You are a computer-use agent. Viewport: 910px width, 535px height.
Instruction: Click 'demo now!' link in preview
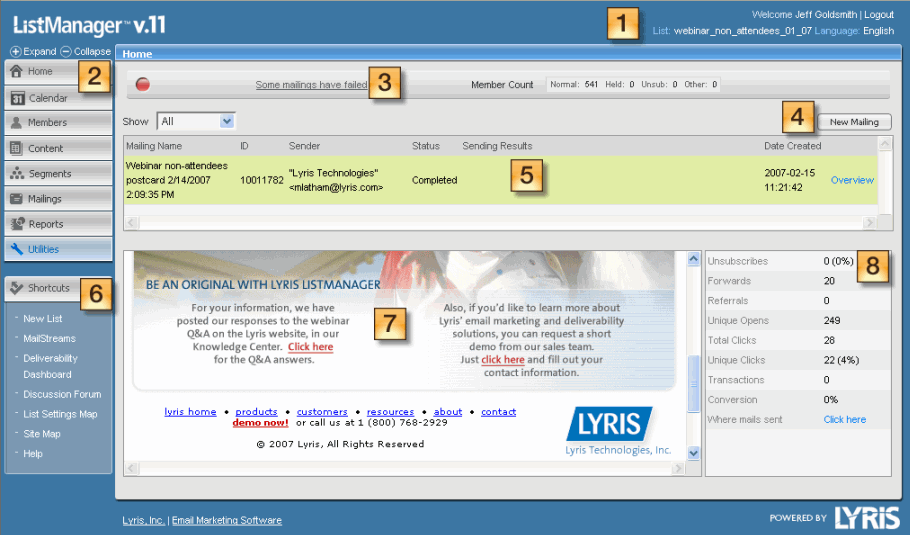[260, 422]
